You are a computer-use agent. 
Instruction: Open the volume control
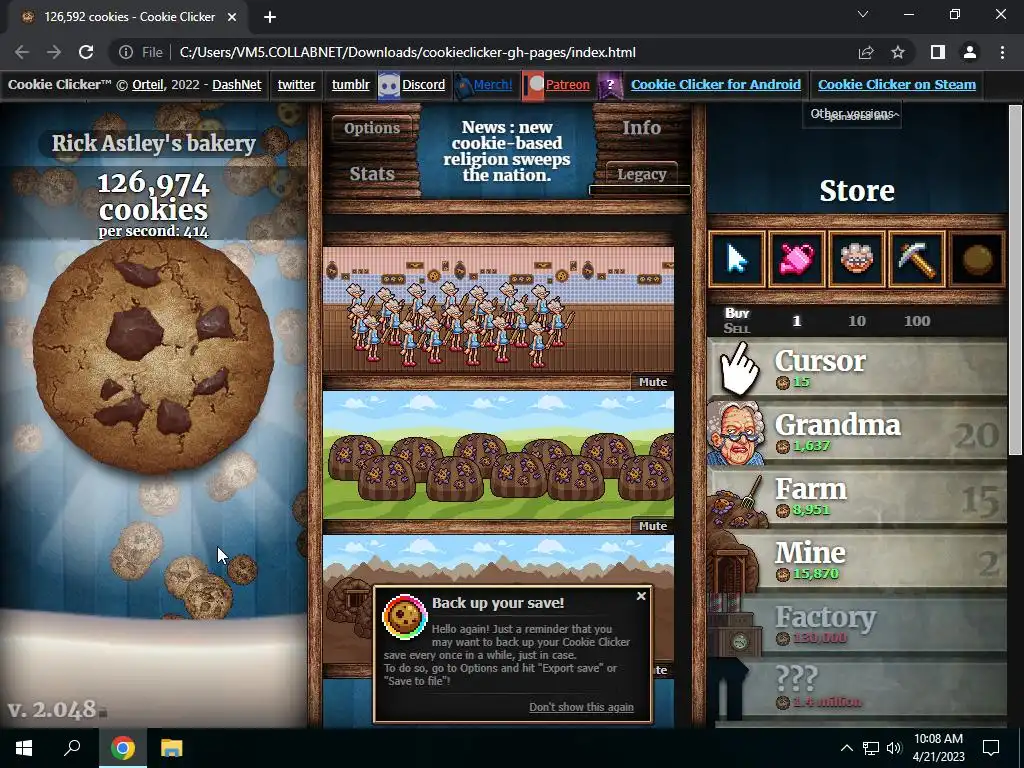pyautogui.click(x=894, y=748)
